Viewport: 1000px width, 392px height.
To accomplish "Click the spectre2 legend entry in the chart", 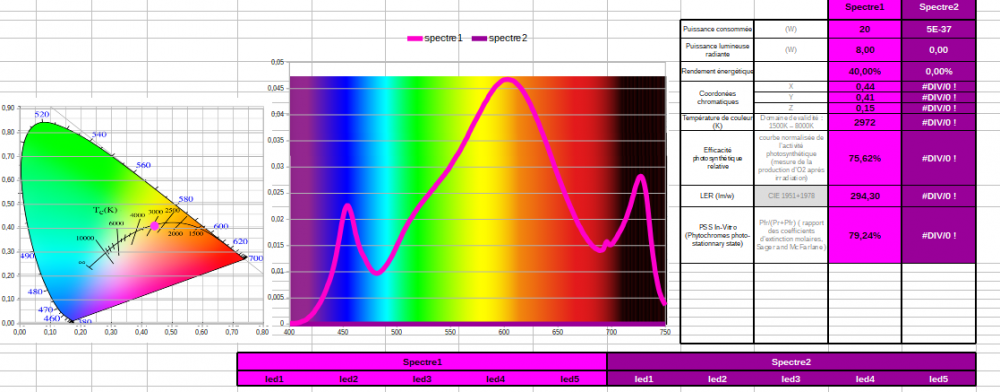I will point(499,38).
